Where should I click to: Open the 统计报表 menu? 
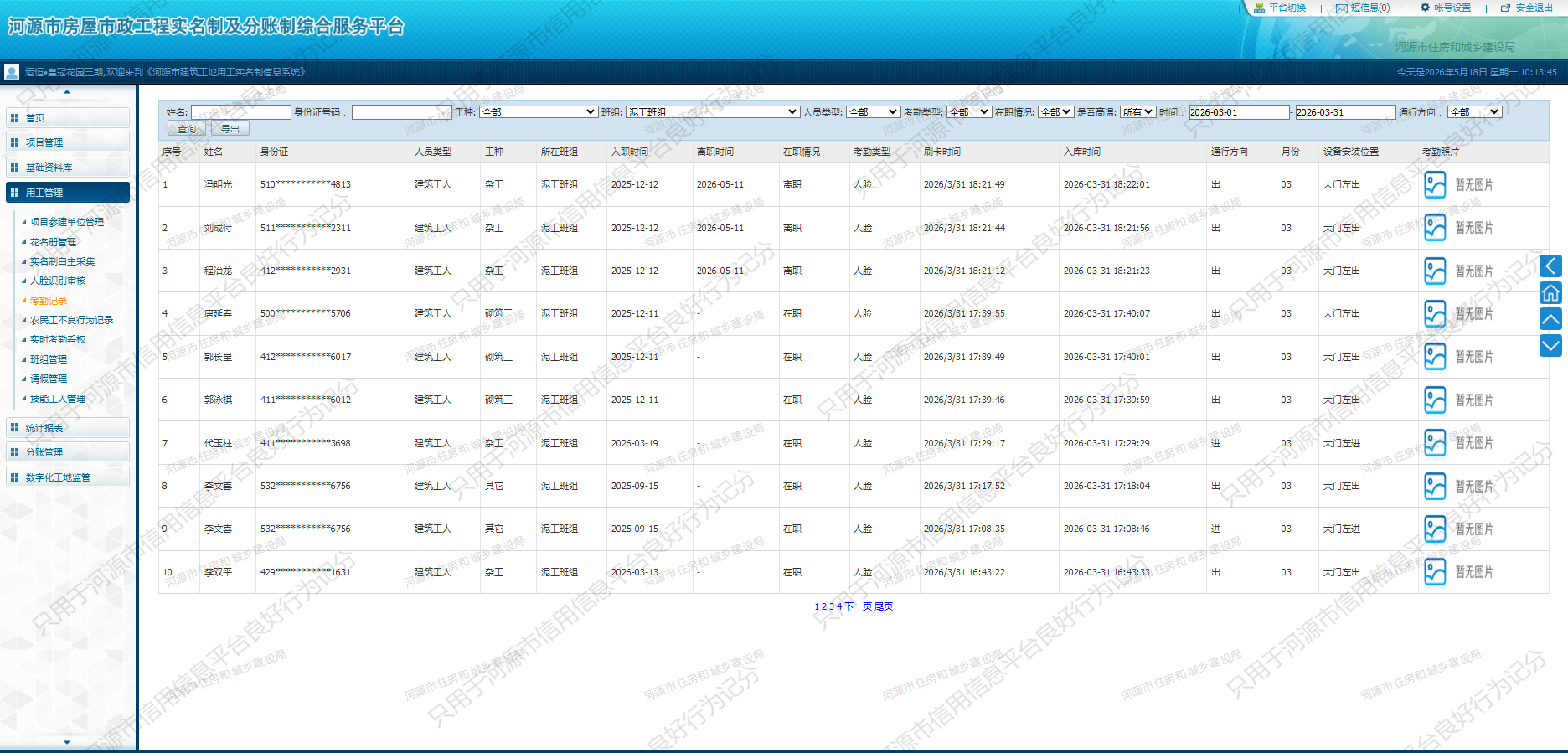[x=68, y=428]
